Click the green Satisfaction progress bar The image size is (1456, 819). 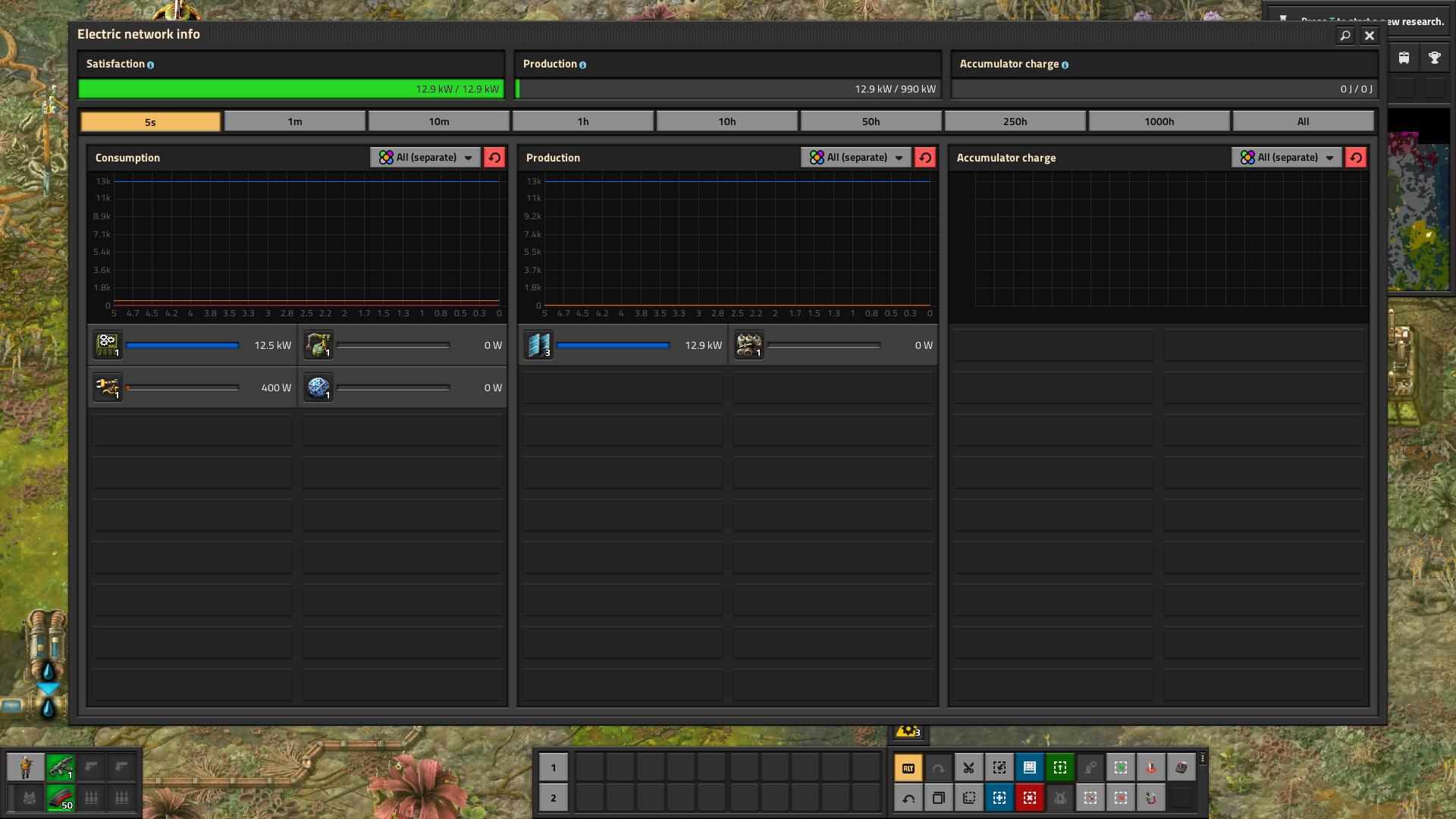tap(290, 89)
